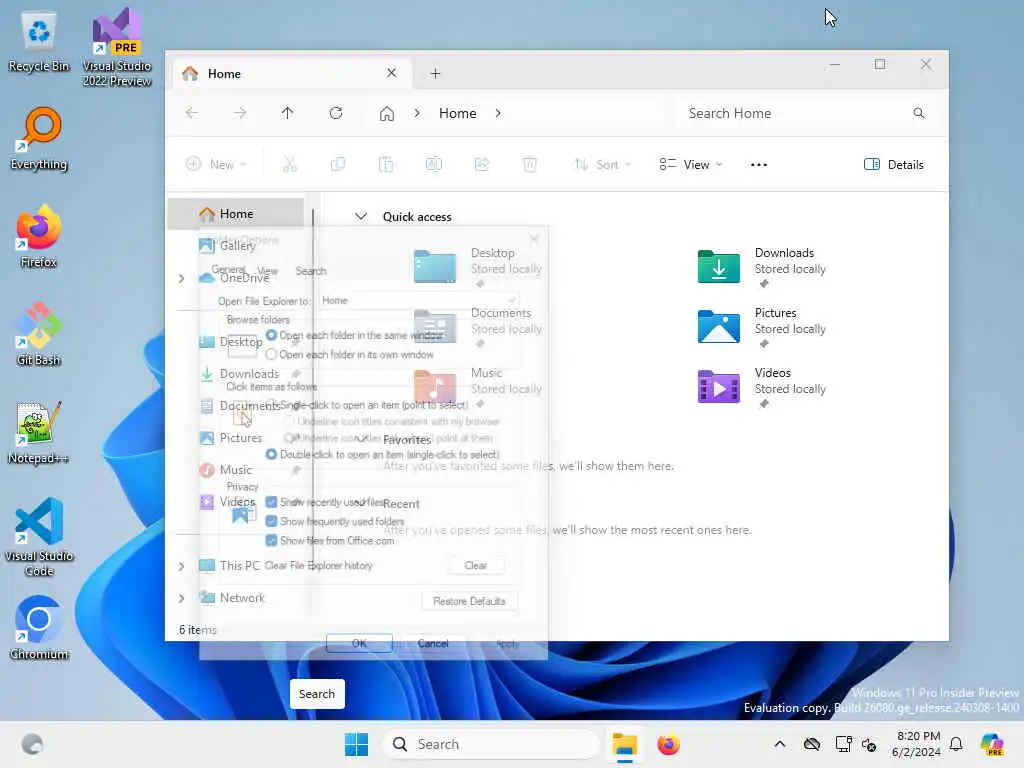This screenshot has width=1024, height=768.
Task: Click the home icon in address bar
Action: pos(387,114)
